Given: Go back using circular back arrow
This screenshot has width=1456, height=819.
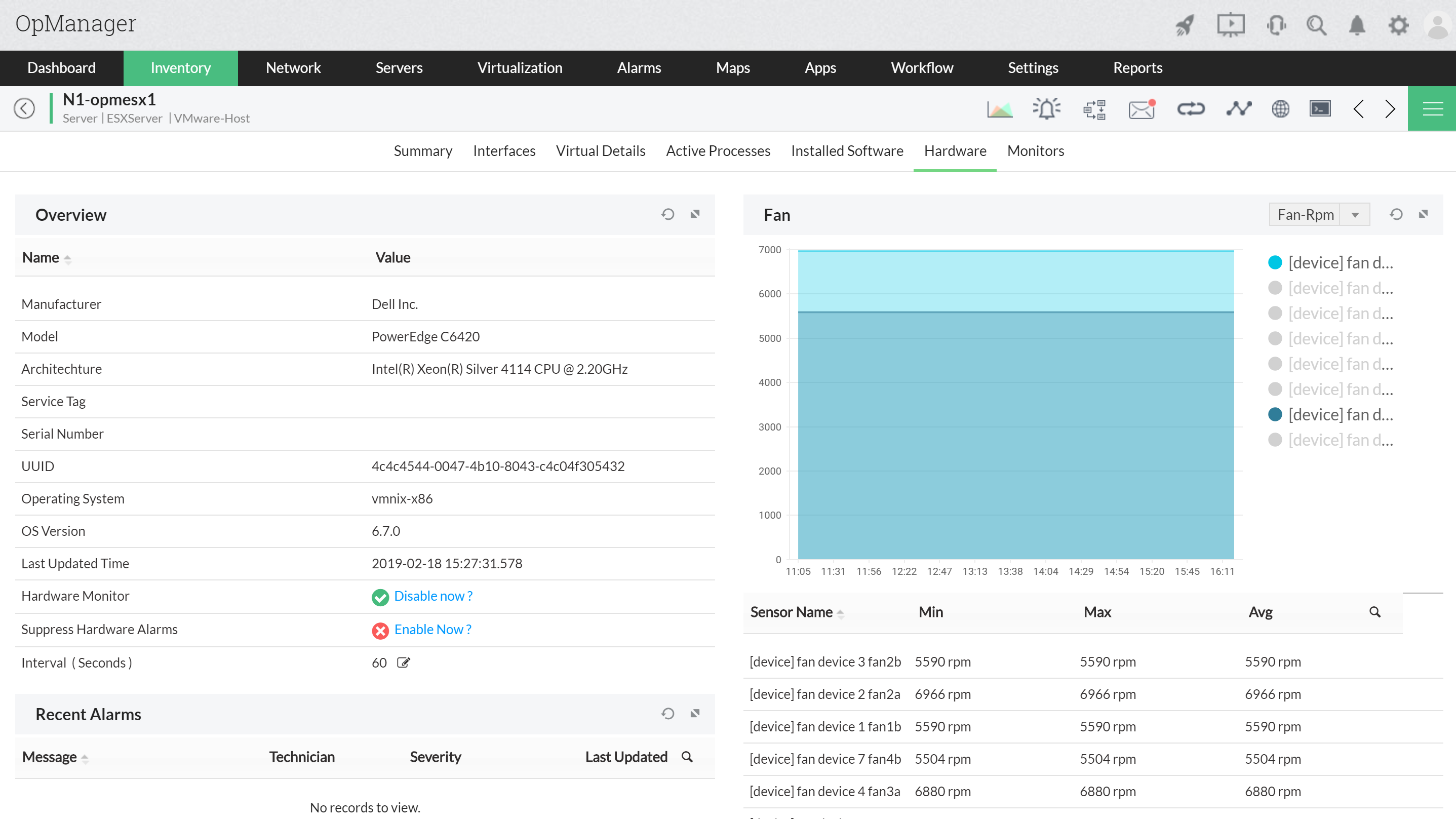Looking at the screenshot, I should [24, 108].
